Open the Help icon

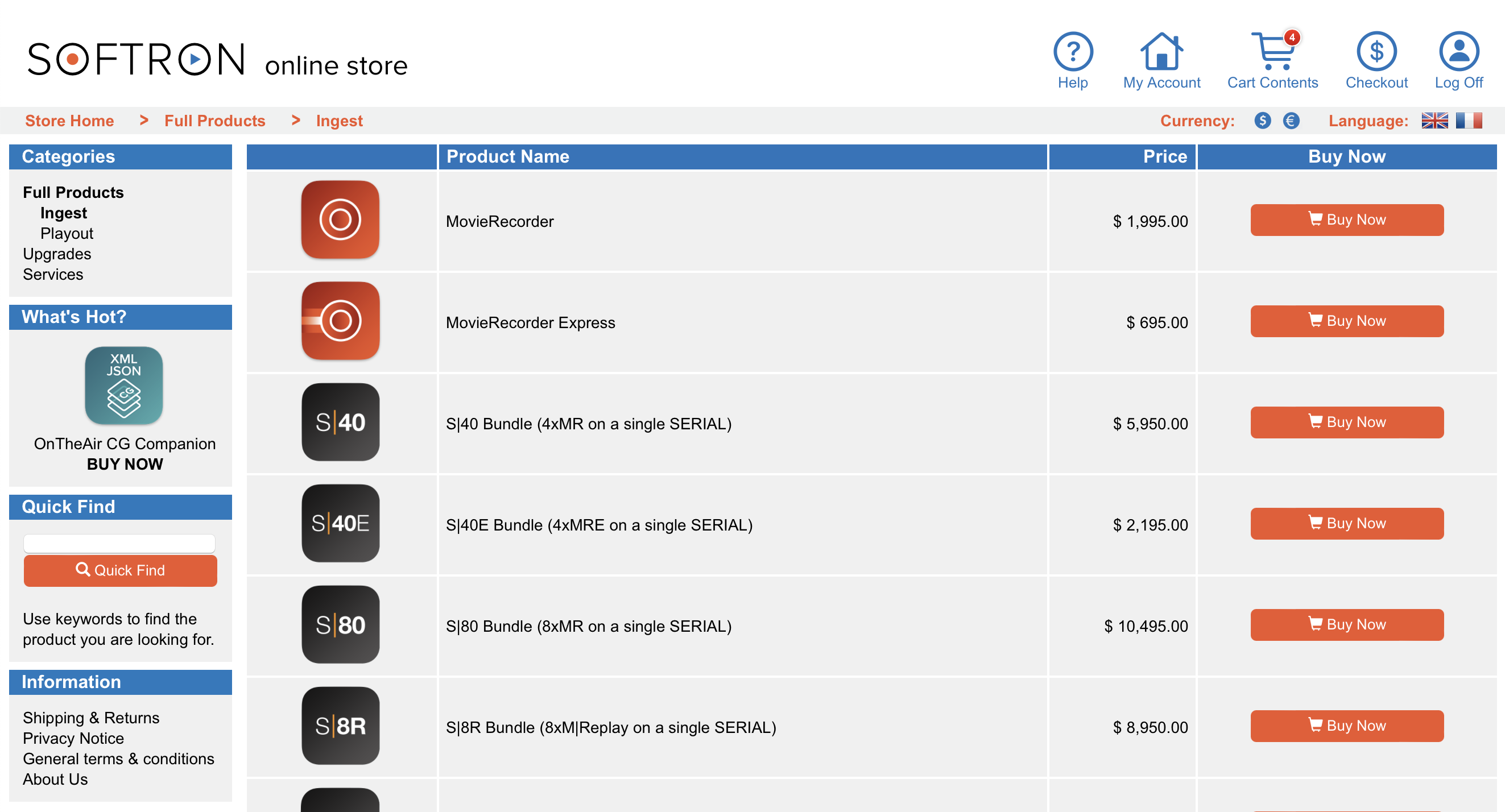point(1073,51)
